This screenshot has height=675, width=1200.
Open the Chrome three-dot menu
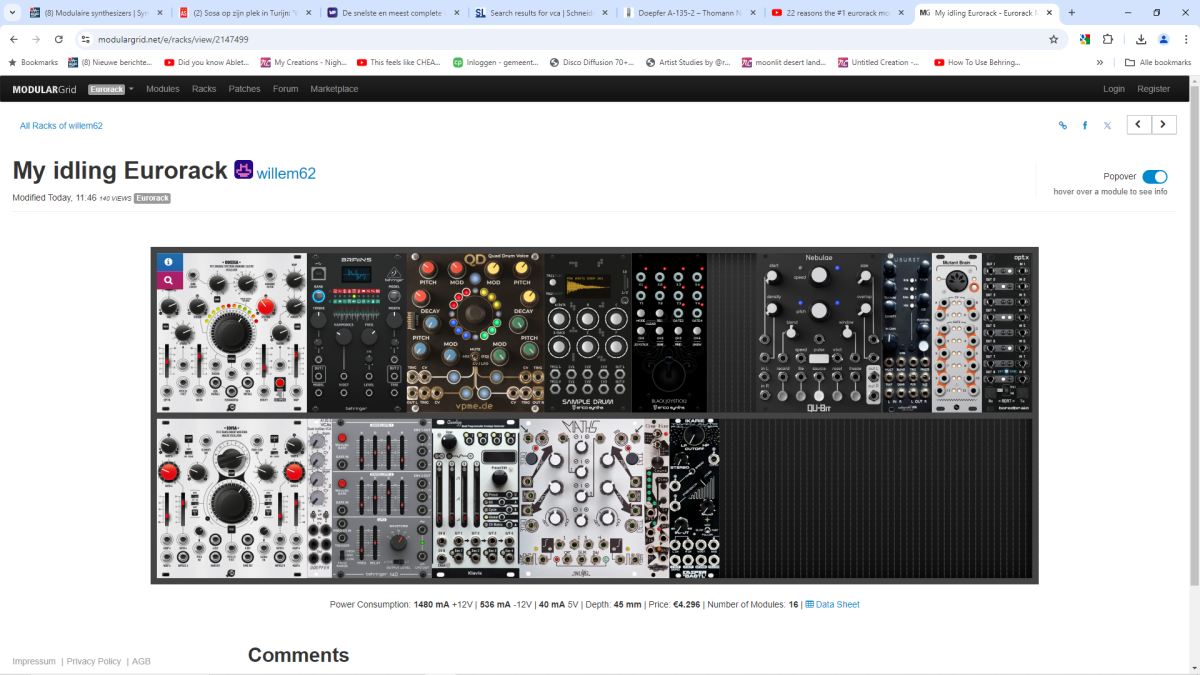(x=1186, y=39)
